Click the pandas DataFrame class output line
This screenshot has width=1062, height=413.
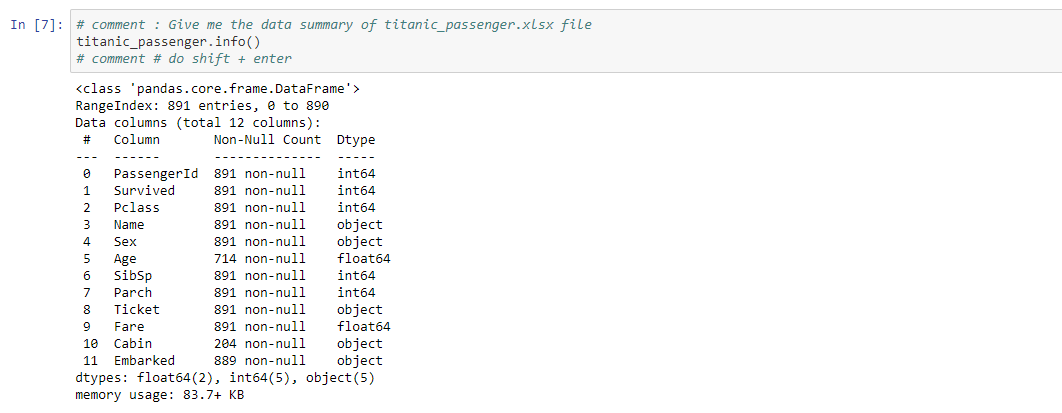[217, 88]
